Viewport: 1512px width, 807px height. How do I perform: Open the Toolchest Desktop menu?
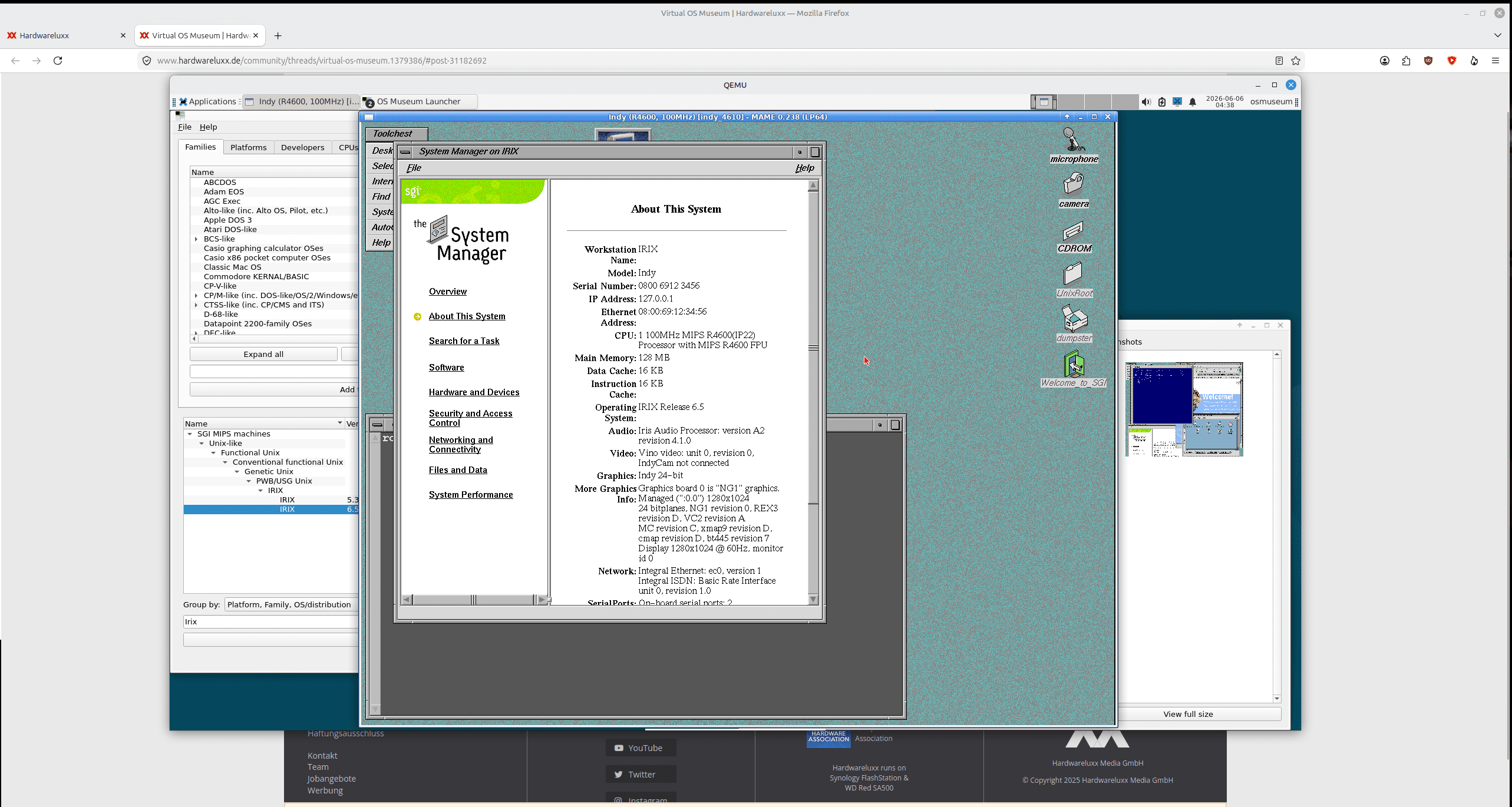click(x=381, y=151)
